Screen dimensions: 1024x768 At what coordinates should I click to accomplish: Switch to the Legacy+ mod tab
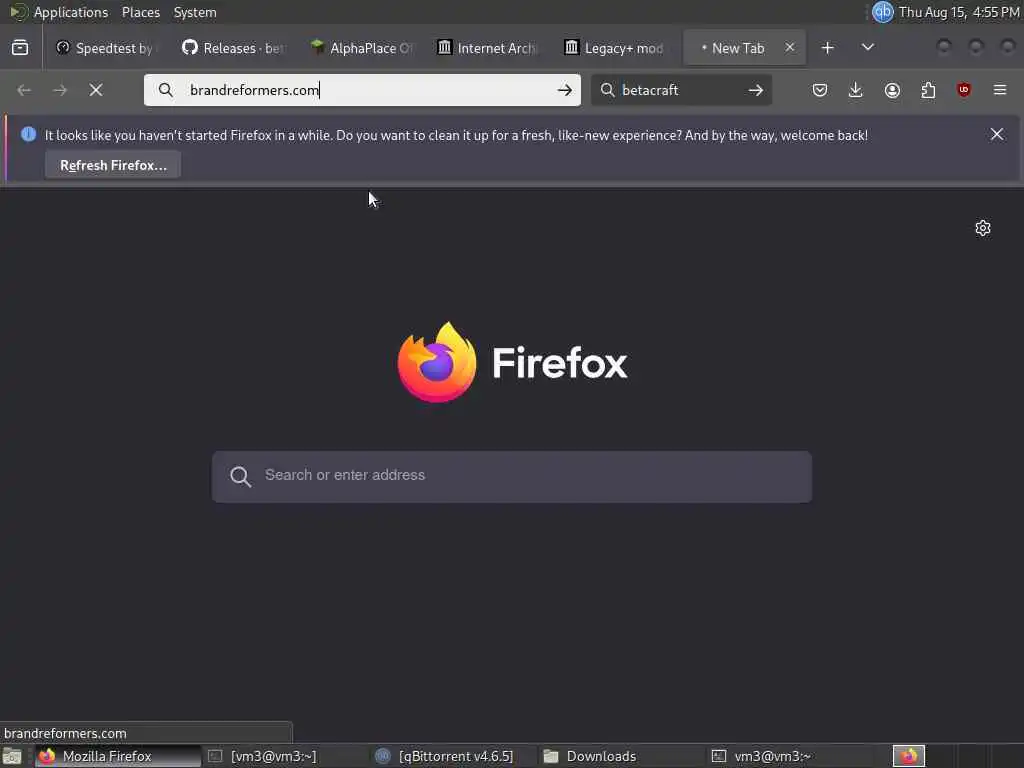coord(616,48)
